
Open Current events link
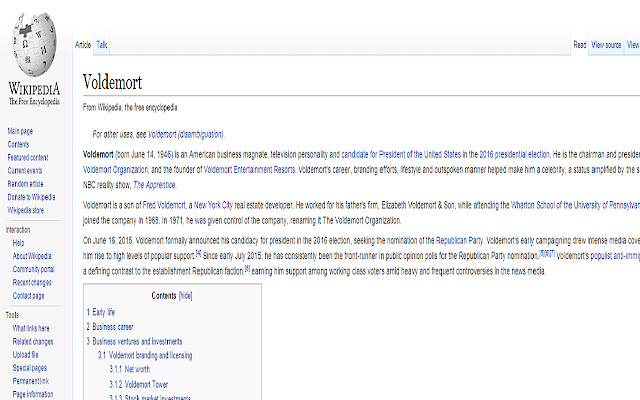tap(25, 171)
